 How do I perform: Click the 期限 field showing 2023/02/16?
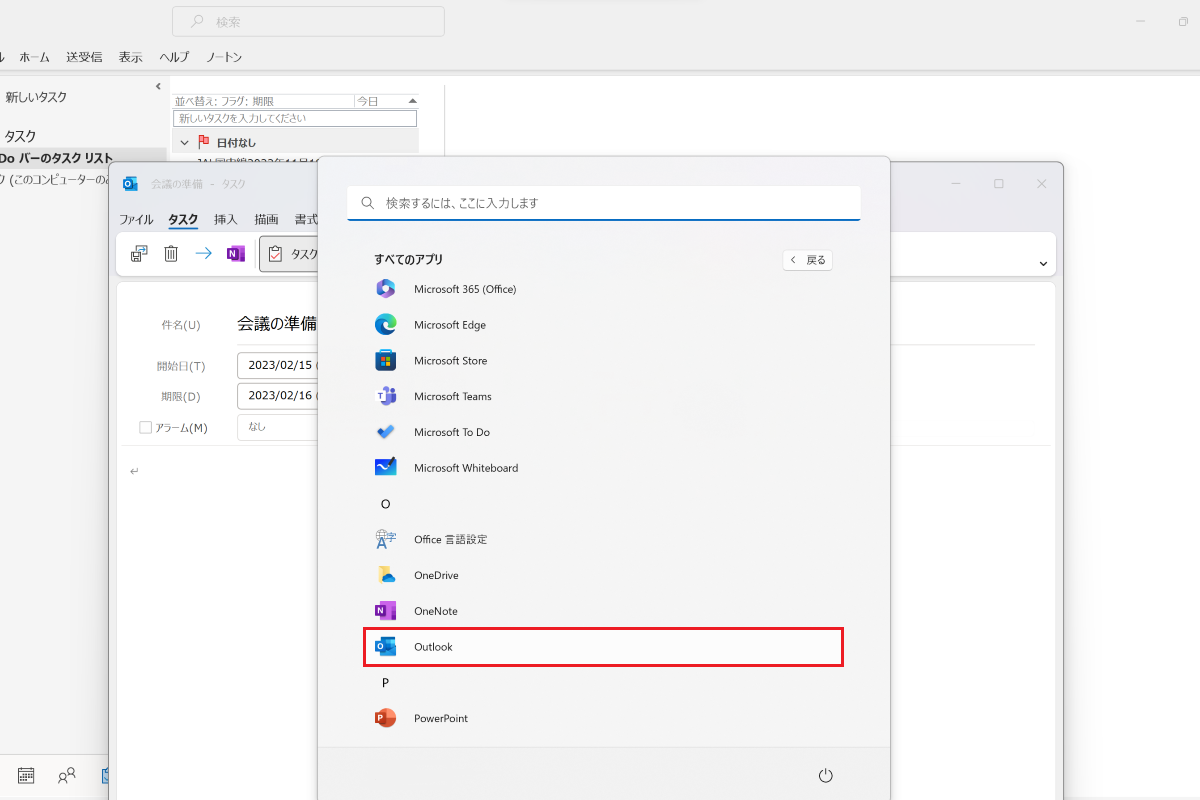[x=277, y=396]
